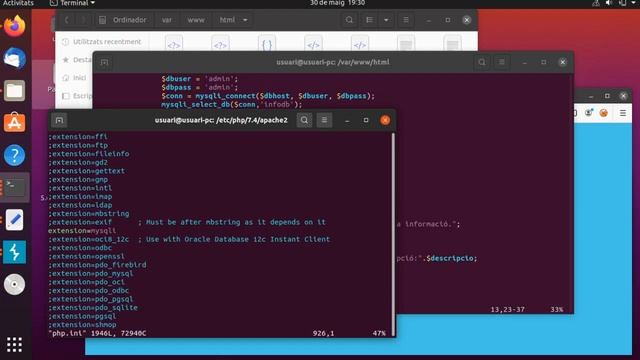The image size is (640, 360).
Task: Open new tab button in front terminal
Action: 59,120
